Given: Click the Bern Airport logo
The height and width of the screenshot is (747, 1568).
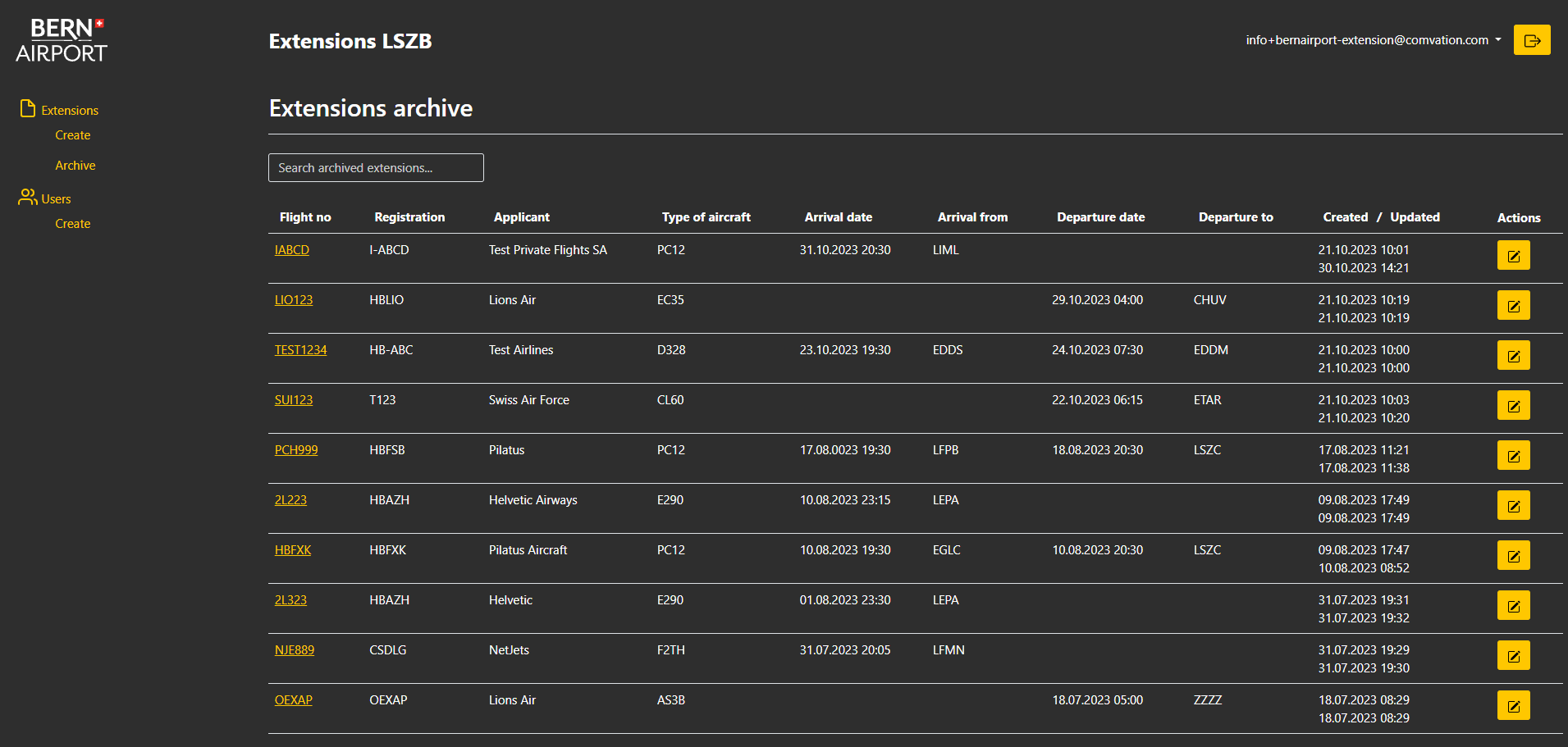Looking at the screenshot, I should click(x=60, y=39).
